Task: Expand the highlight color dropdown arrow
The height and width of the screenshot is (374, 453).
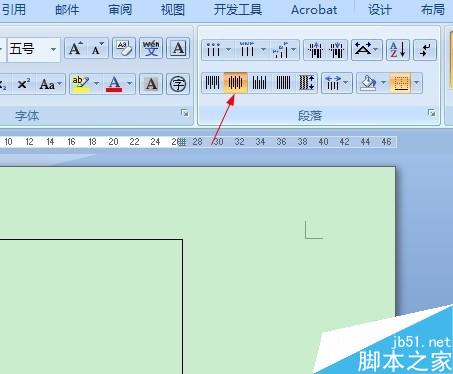Action: point(97,84)
